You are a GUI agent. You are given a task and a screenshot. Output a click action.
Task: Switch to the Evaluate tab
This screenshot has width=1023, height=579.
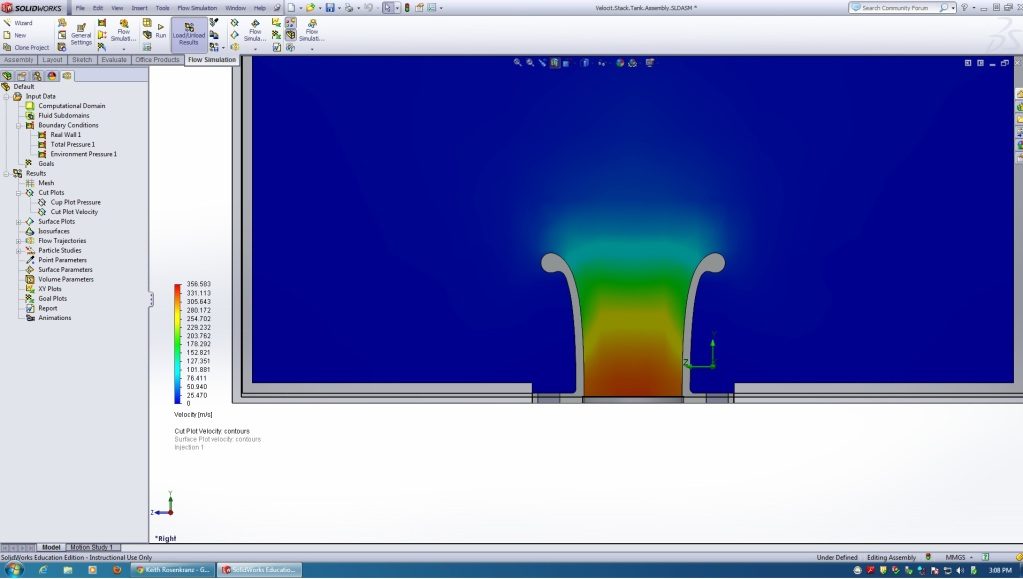pyautogui.click(x=114, y=59)
